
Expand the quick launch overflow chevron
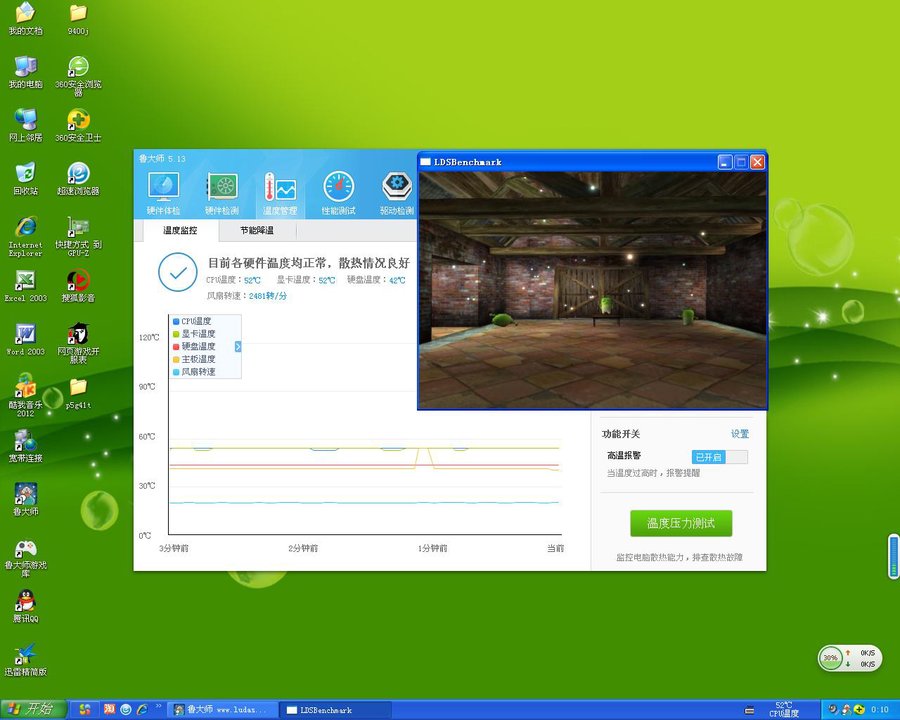[158, 709]
